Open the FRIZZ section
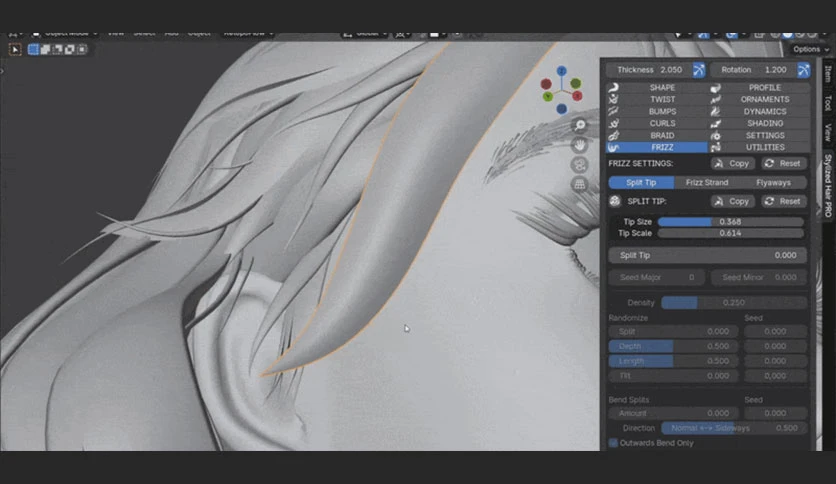This screenshot has width=836, height=484. coord(657,147)
